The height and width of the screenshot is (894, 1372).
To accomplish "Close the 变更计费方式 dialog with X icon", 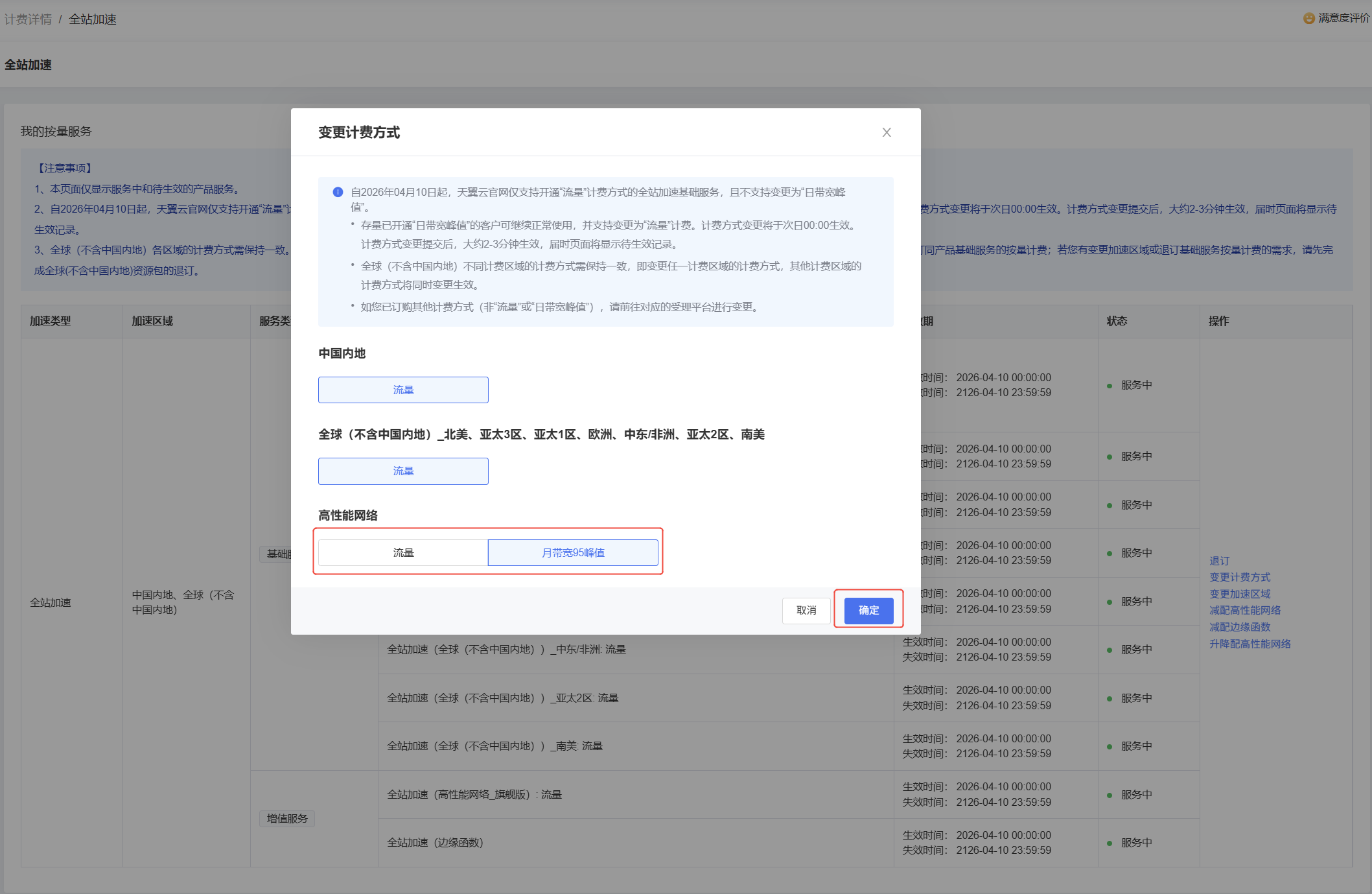I will pos(886,132).
